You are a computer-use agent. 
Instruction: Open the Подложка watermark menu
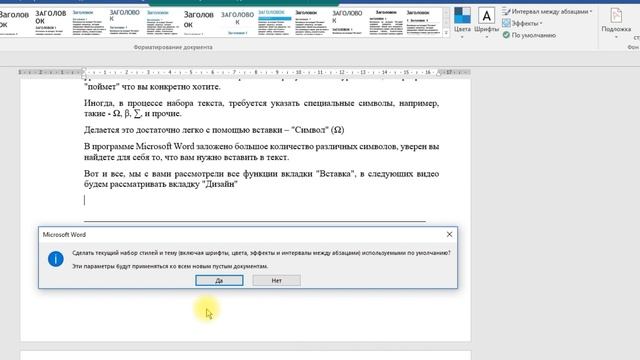616,22
